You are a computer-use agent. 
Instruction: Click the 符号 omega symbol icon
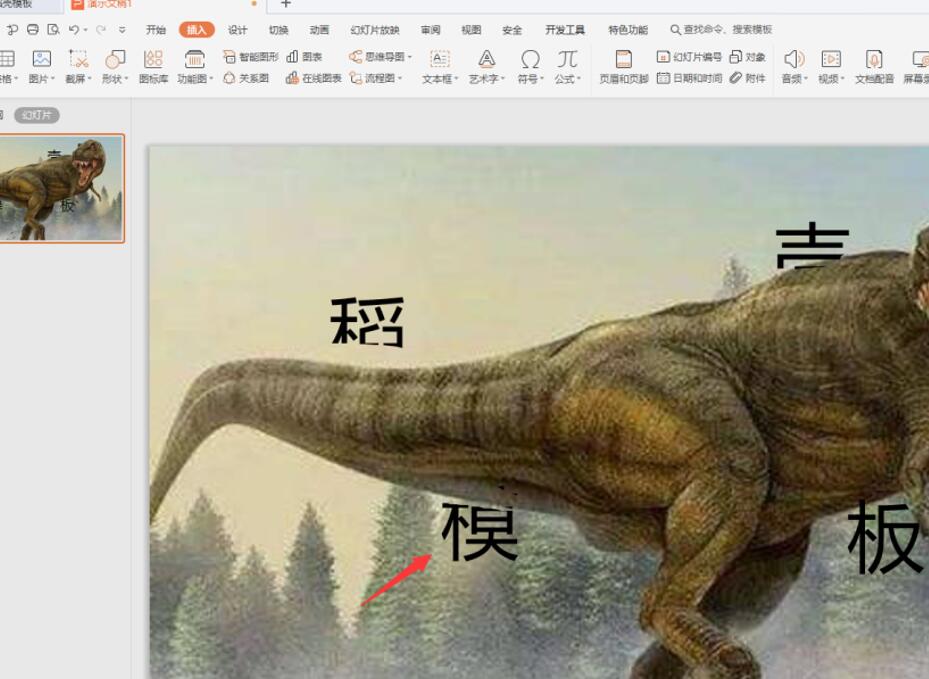point(530,59)
